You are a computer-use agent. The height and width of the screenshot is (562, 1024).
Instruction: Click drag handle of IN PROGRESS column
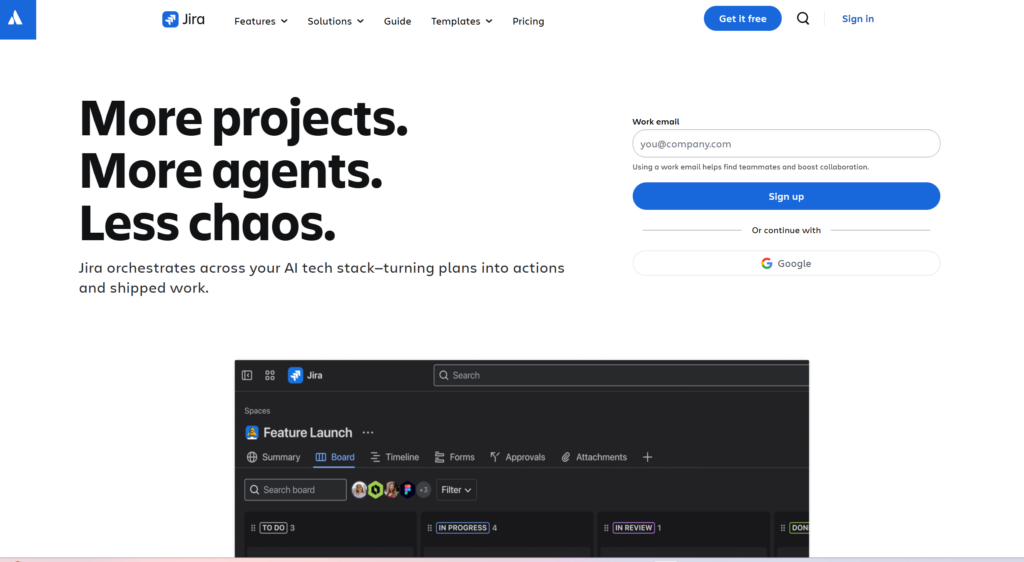click(429, 528)
